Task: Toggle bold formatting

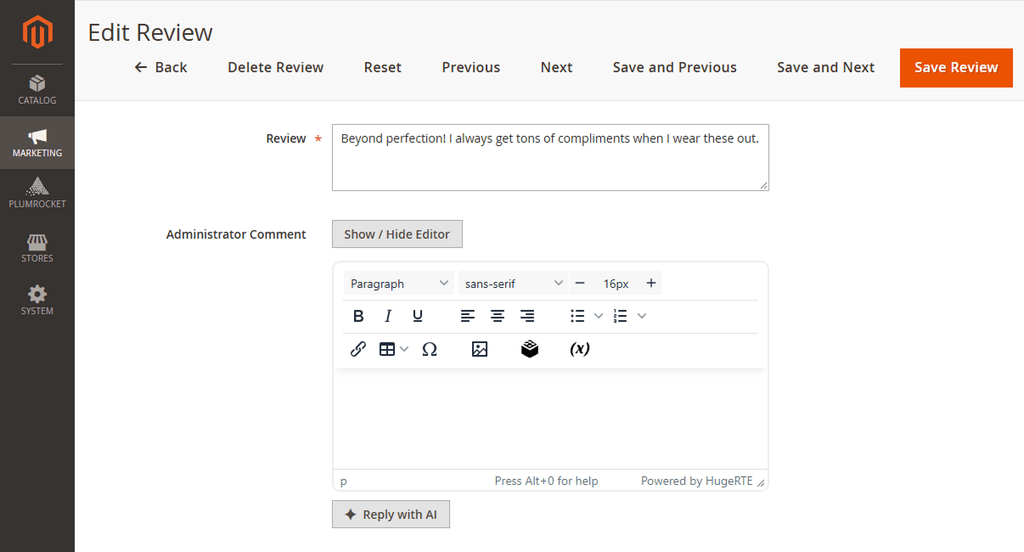Action: [358, 316]
